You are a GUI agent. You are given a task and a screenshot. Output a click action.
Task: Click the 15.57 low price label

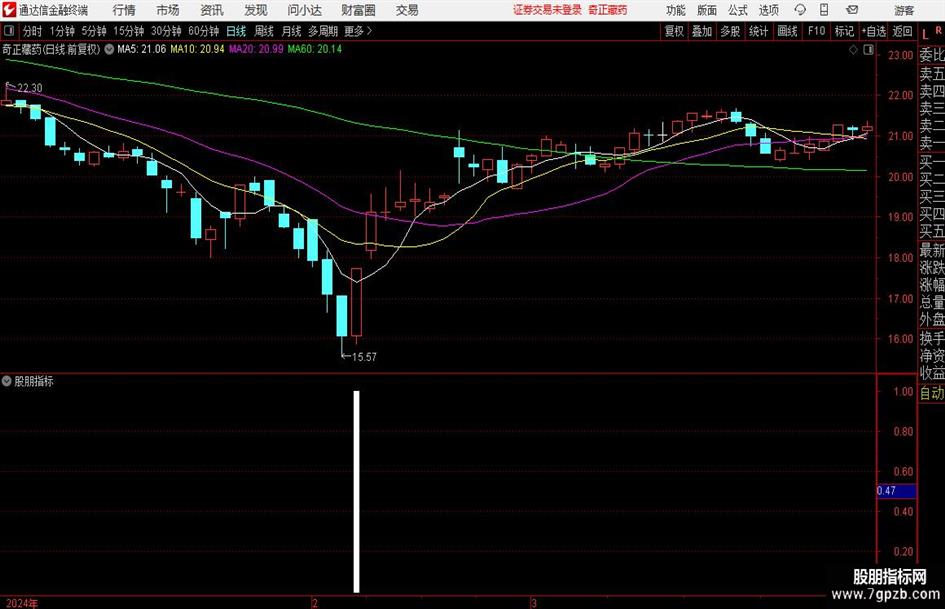364,357
